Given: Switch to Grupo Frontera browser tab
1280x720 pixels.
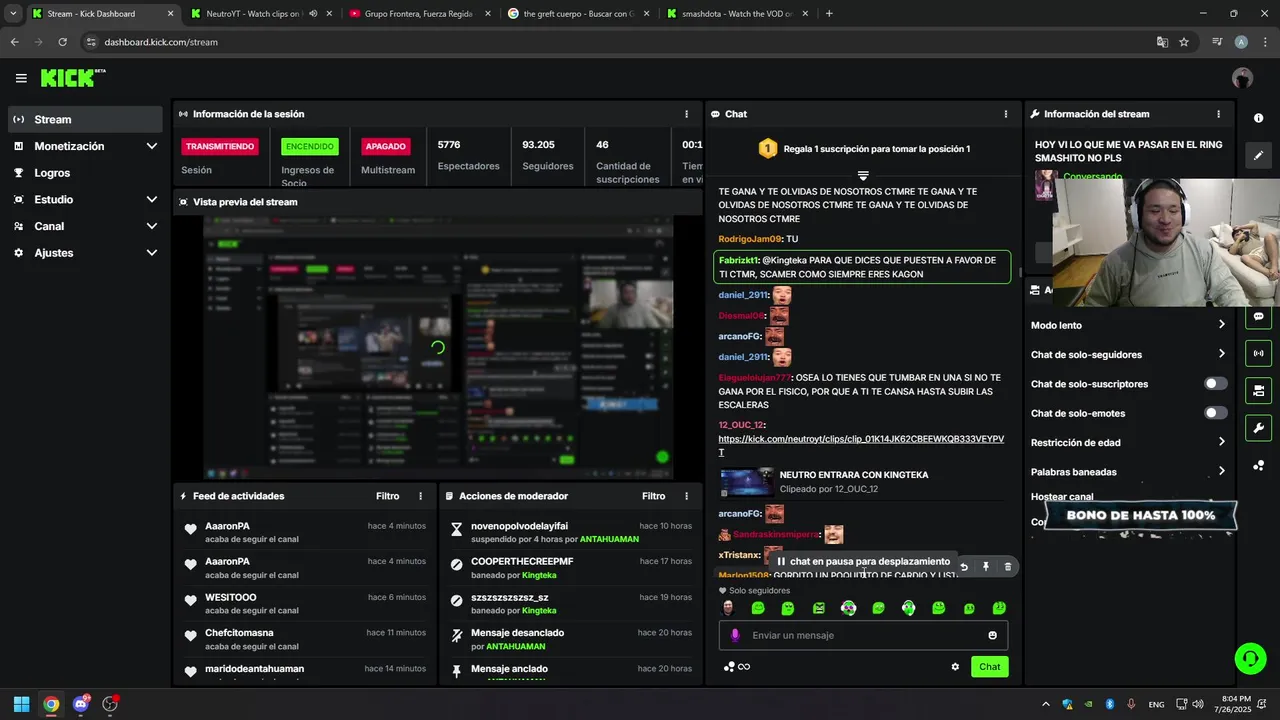Looking at the screenshot, I should [420, 14].
